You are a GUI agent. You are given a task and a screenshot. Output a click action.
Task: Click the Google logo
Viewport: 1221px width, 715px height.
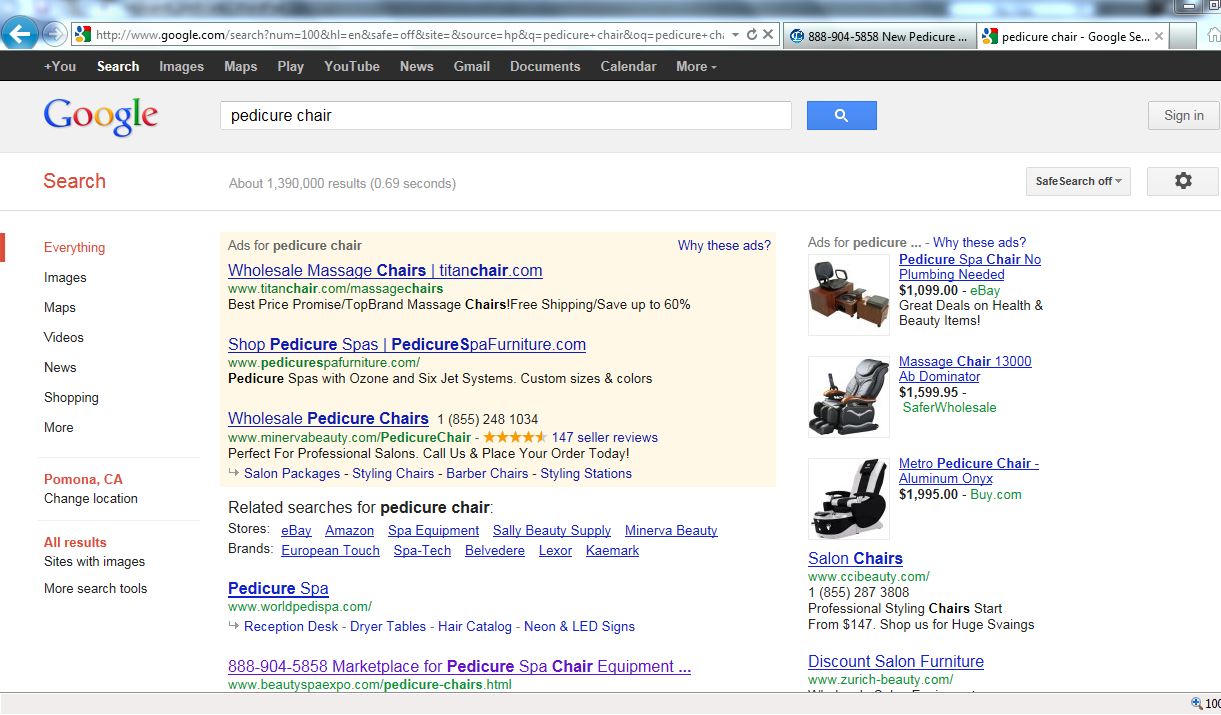click(100, 116)
